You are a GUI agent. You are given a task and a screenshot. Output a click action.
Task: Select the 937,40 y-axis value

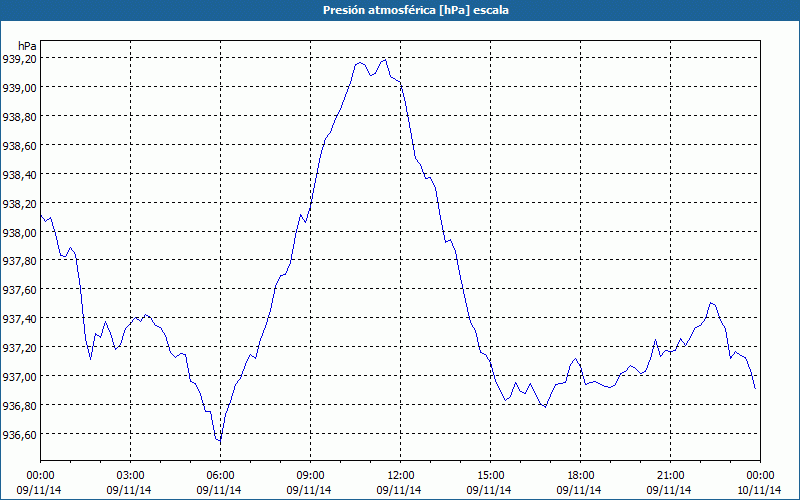pos(19,319)
